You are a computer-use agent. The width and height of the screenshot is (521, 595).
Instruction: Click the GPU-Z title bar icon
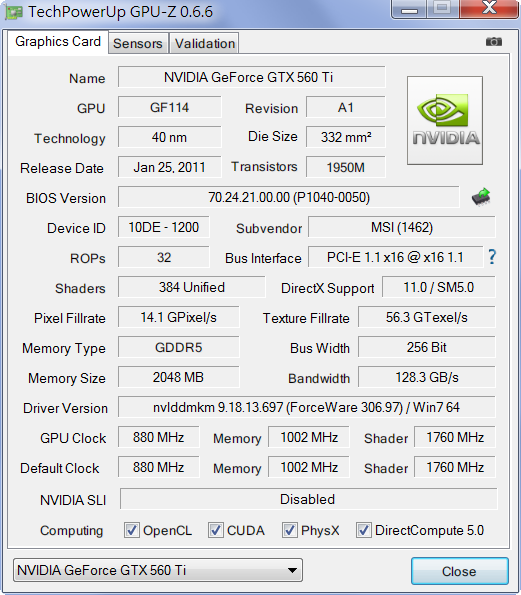pos(14,12)
